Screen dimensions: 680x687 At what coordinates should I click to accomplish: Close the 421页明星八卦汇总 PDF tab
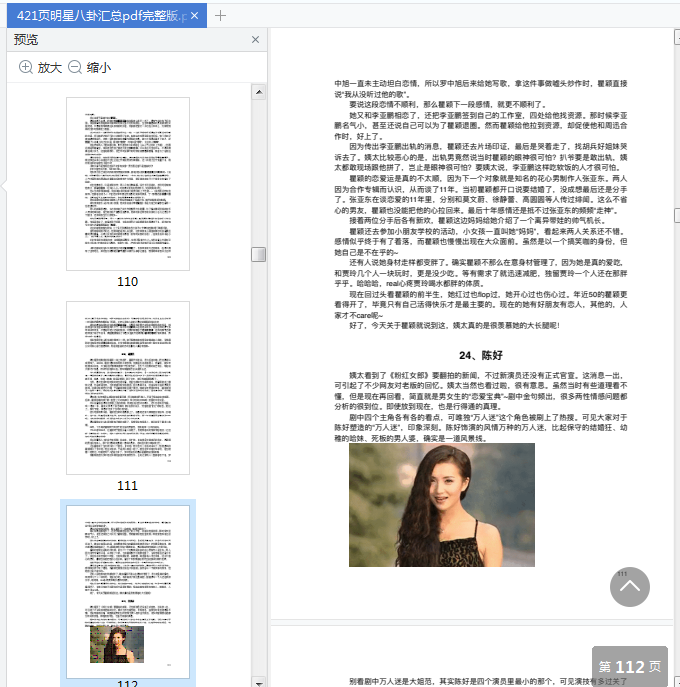click(x=194, y=16)
